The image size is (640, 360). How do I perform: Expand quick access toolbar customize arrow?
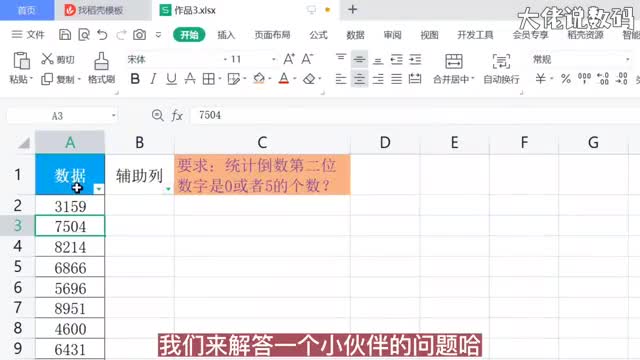point(158,35)
